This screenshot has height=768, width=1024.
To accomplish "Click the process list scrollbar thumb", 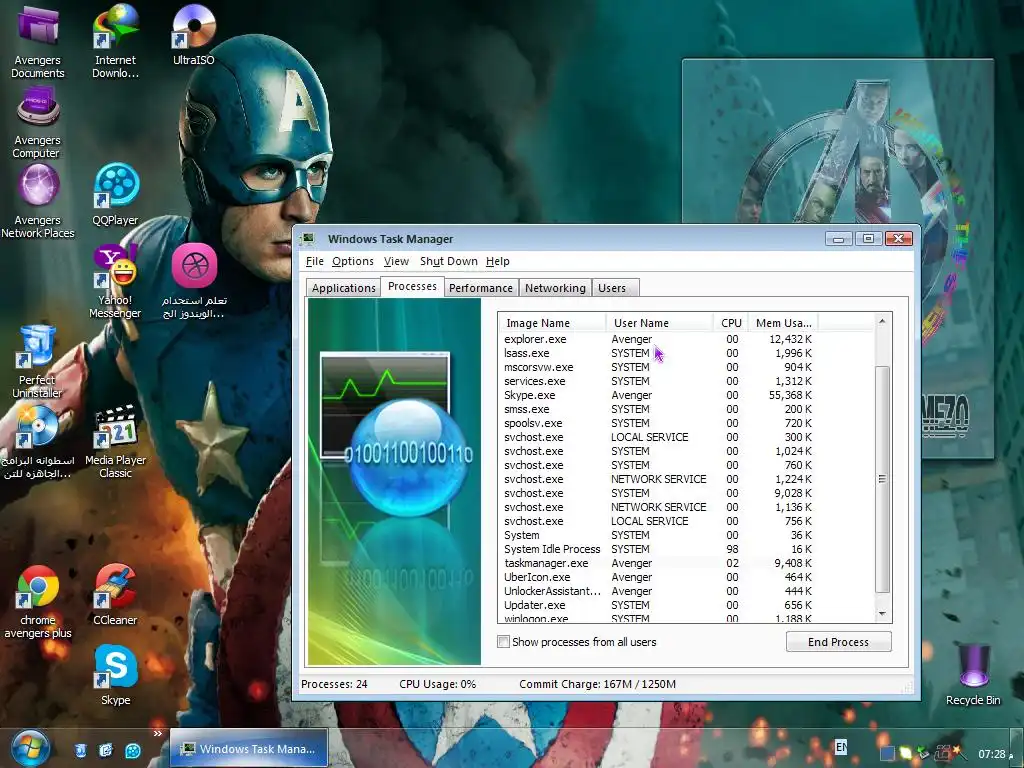I will [882, 479].
